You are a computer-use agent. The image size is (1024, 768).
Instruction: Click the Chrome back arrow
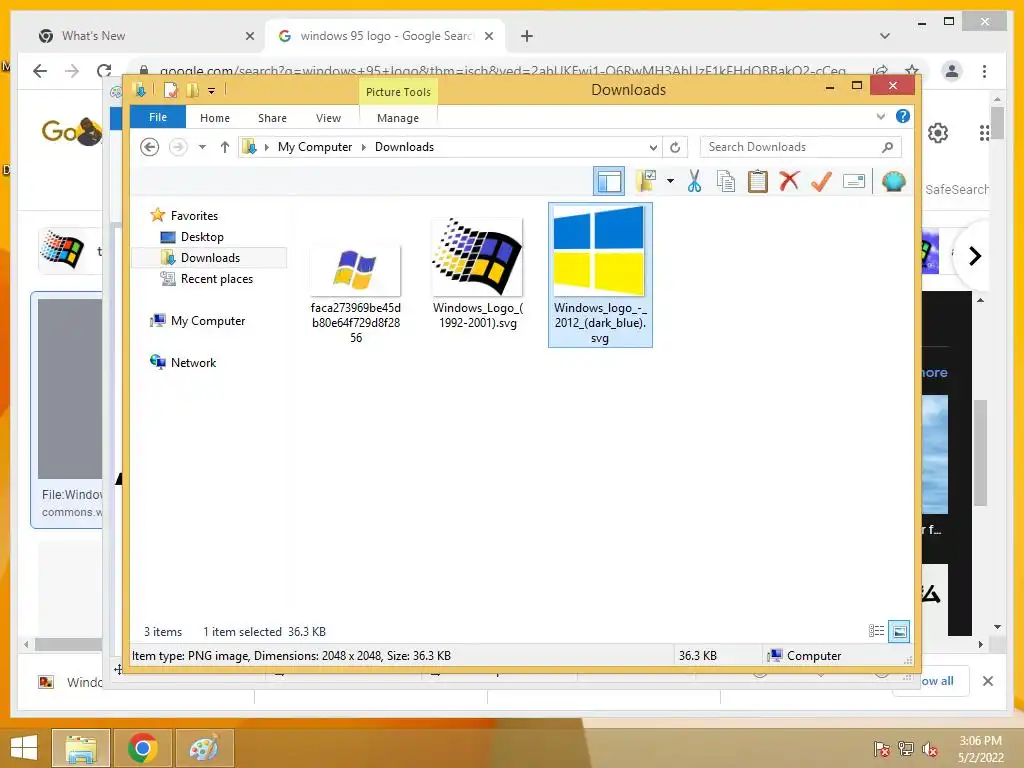coord(40,71)
